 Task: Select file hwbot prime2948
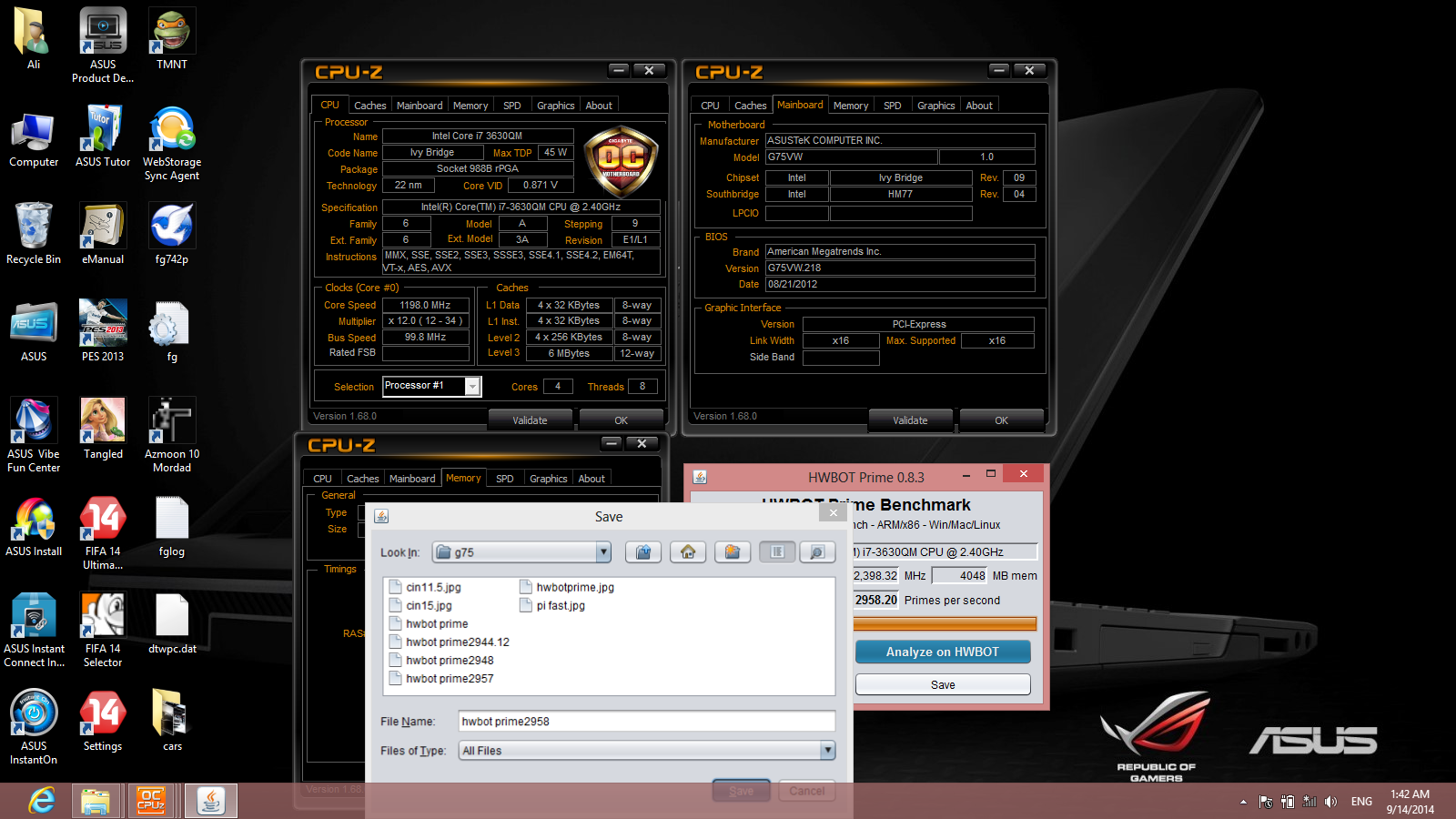pyautogui.click(x=441, y=660)
